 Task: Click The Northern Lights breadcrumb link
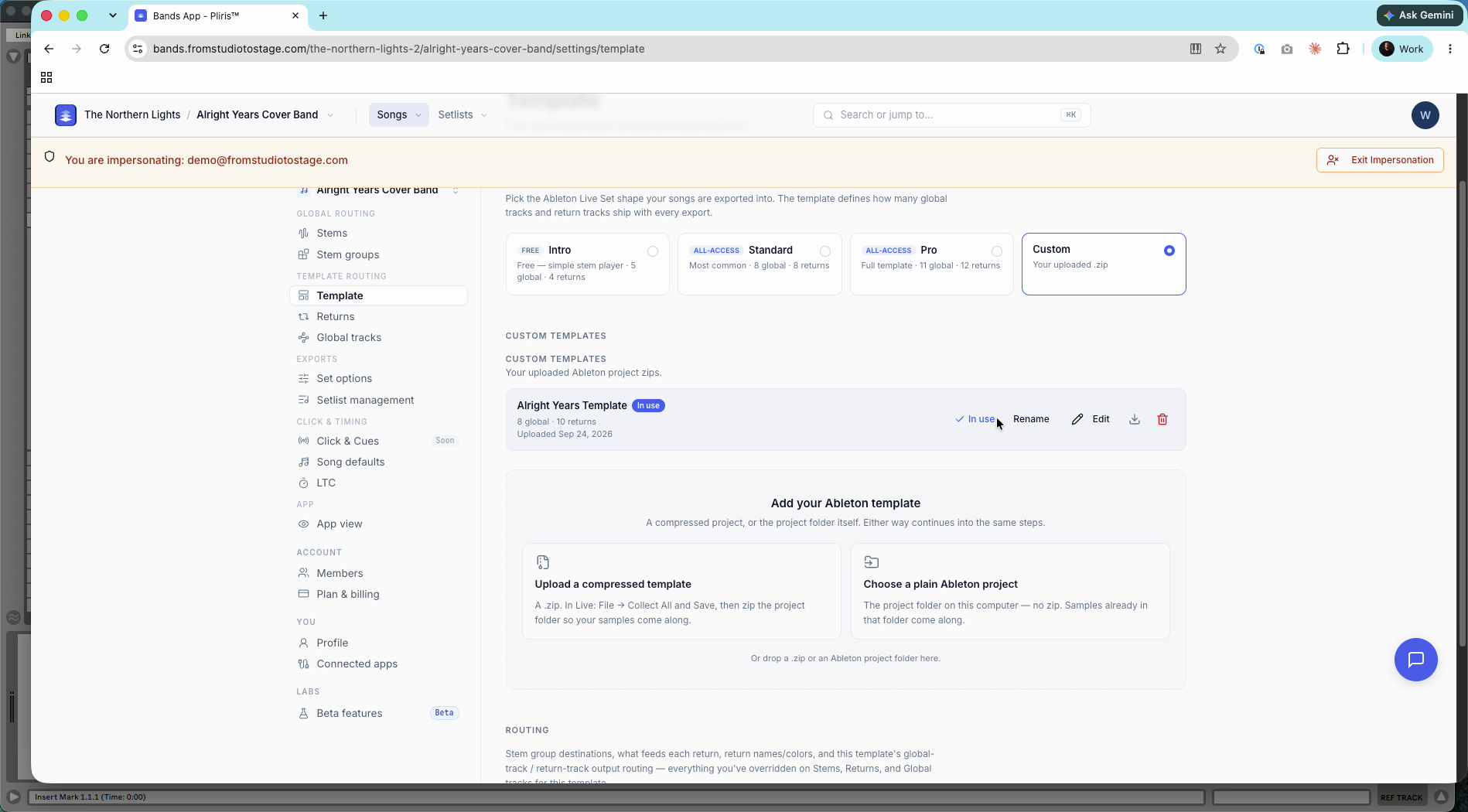(132, 114)
